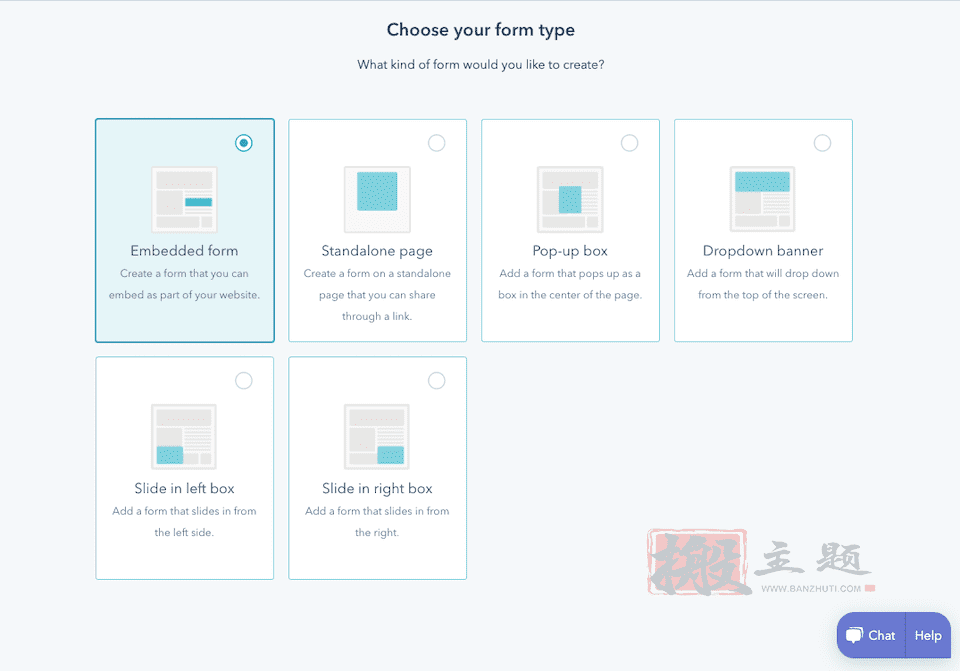Click the "Choose your form type" heading
The width and height of the screenshot is (960, 671).
[481, 30]
